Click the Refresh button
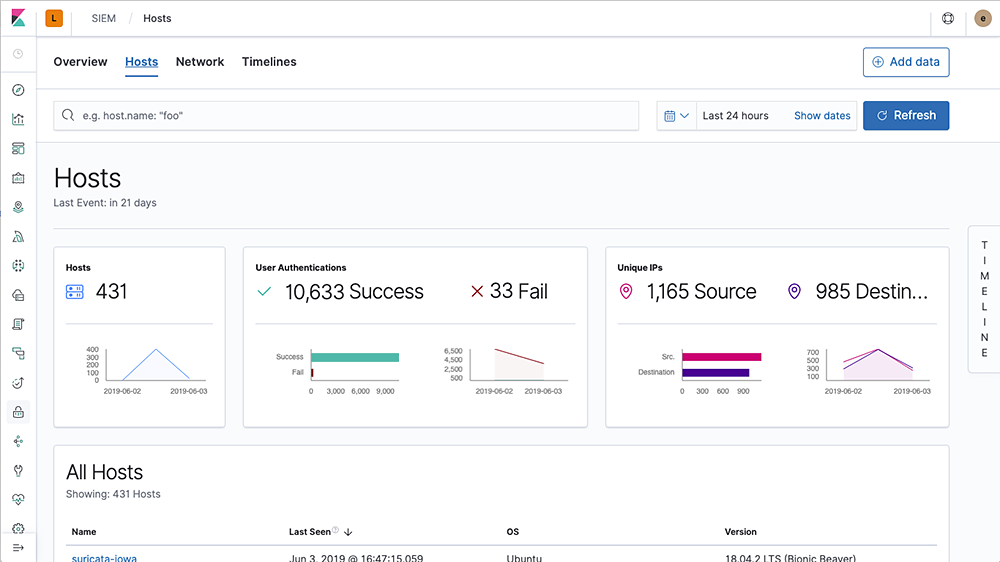1000x562 pixels. click(906, 115)
